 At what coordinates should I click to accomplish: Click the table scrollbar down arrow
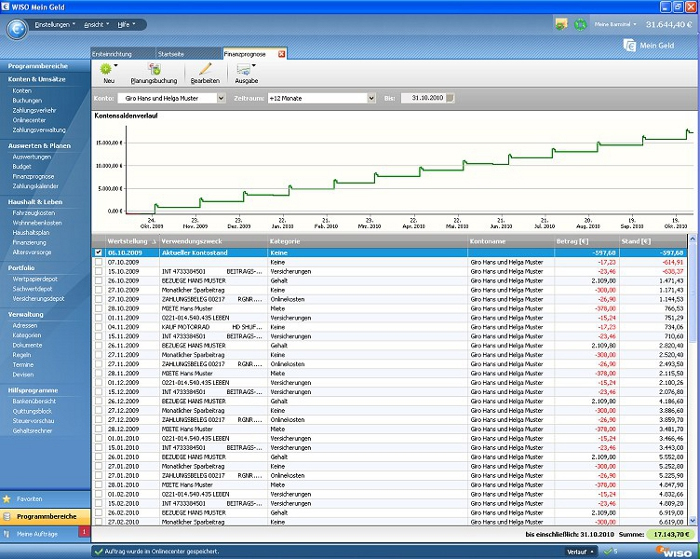(692, 520)
